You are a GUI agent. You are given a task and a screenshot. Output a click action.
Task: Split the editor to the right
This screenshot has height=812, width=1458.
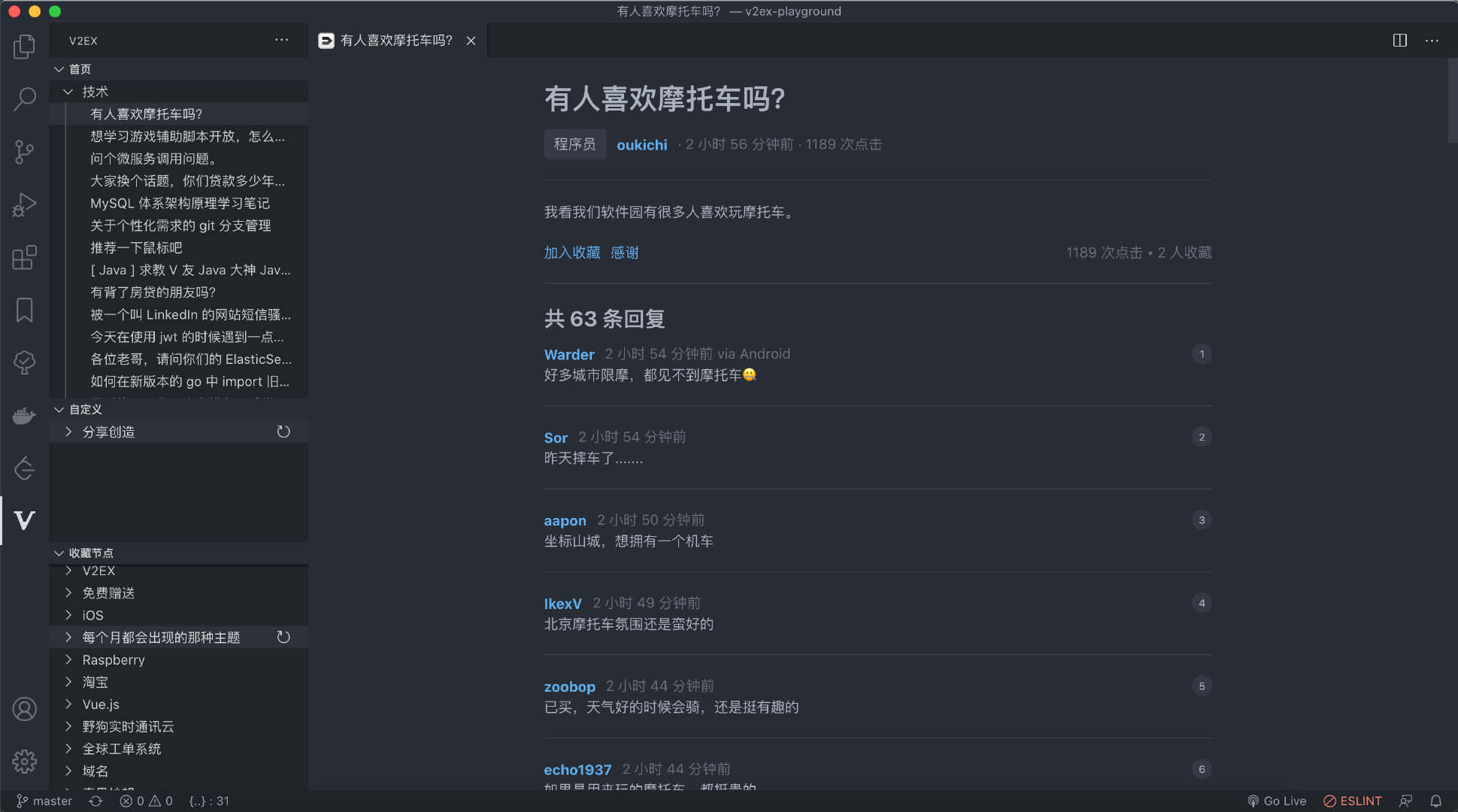click(1399, 41)
